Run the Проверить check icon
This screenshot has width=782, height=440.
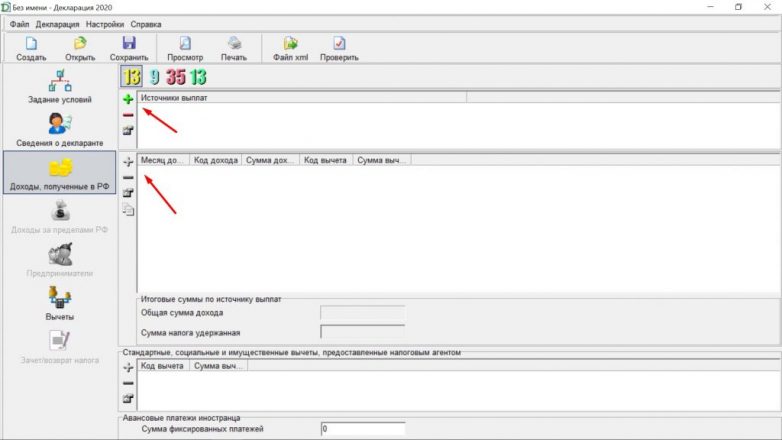point(339,47)
